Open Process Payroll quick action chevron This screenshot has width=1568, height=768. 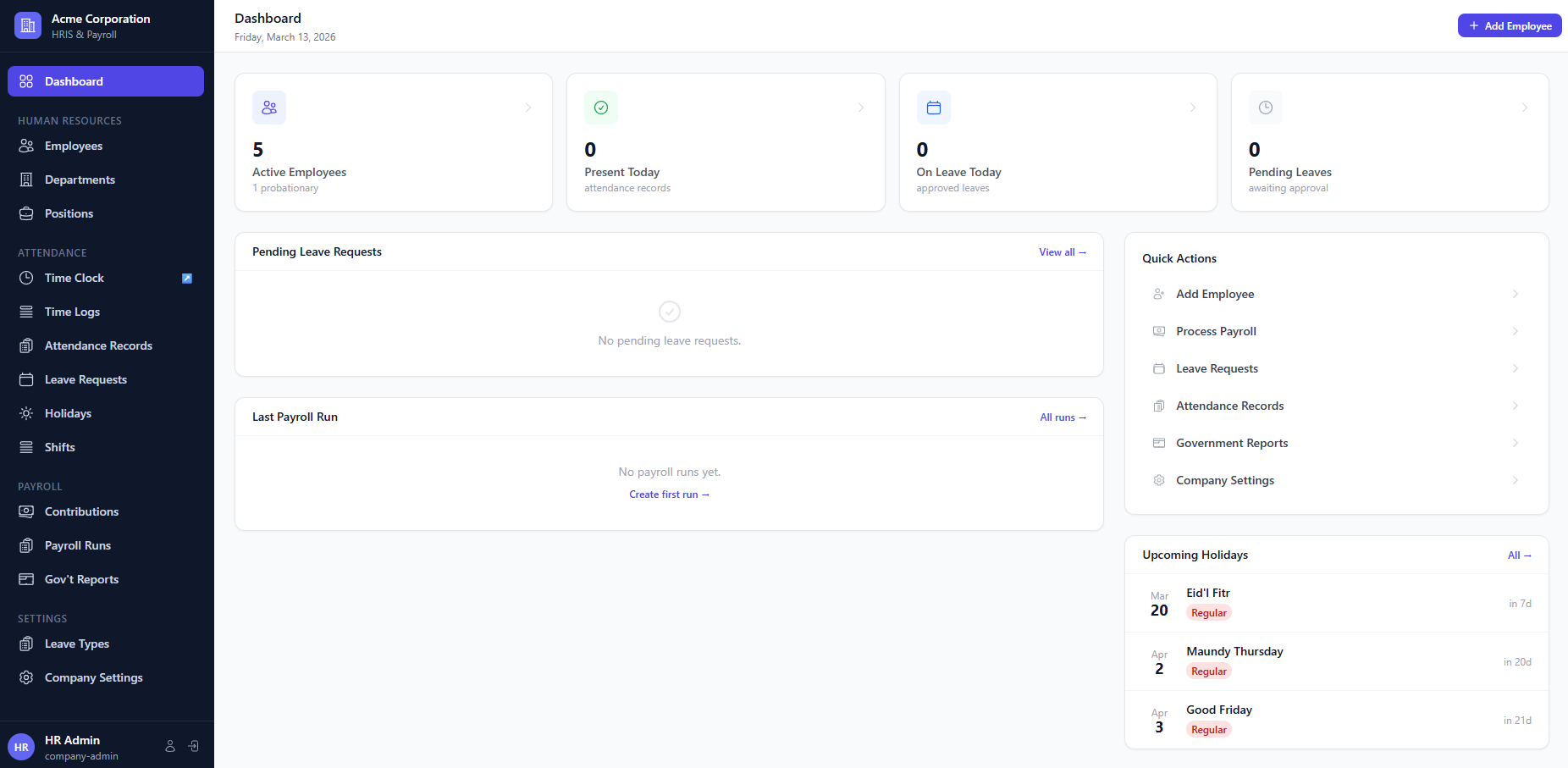pos(1515,331)
